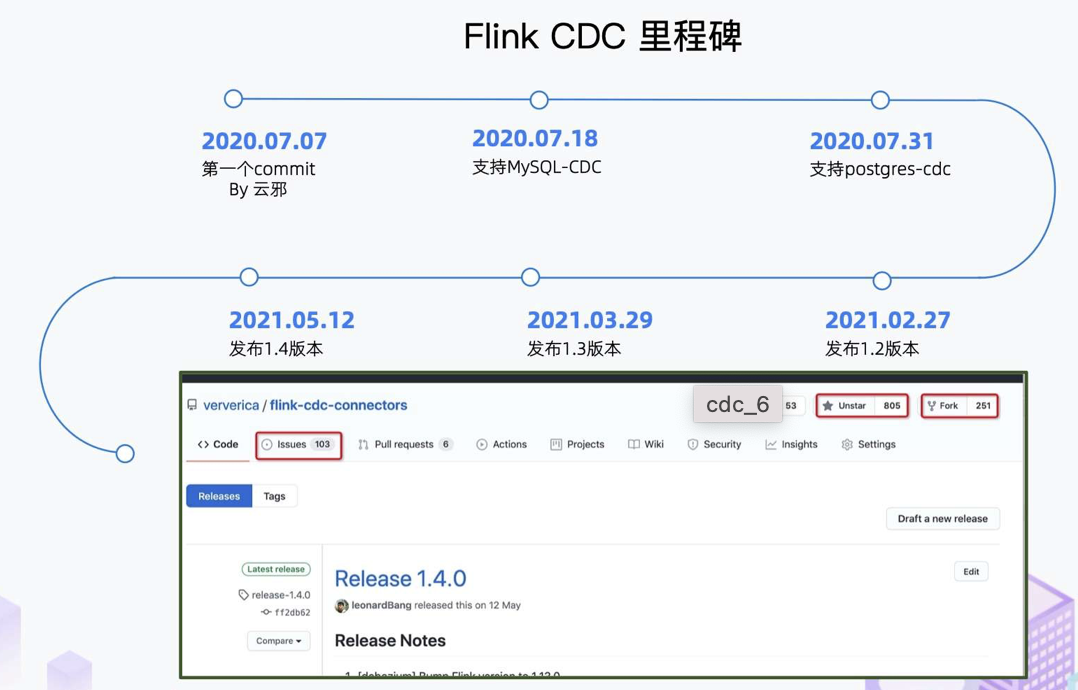
Task: Select the Releases button
Action: [x=219, y=496]
